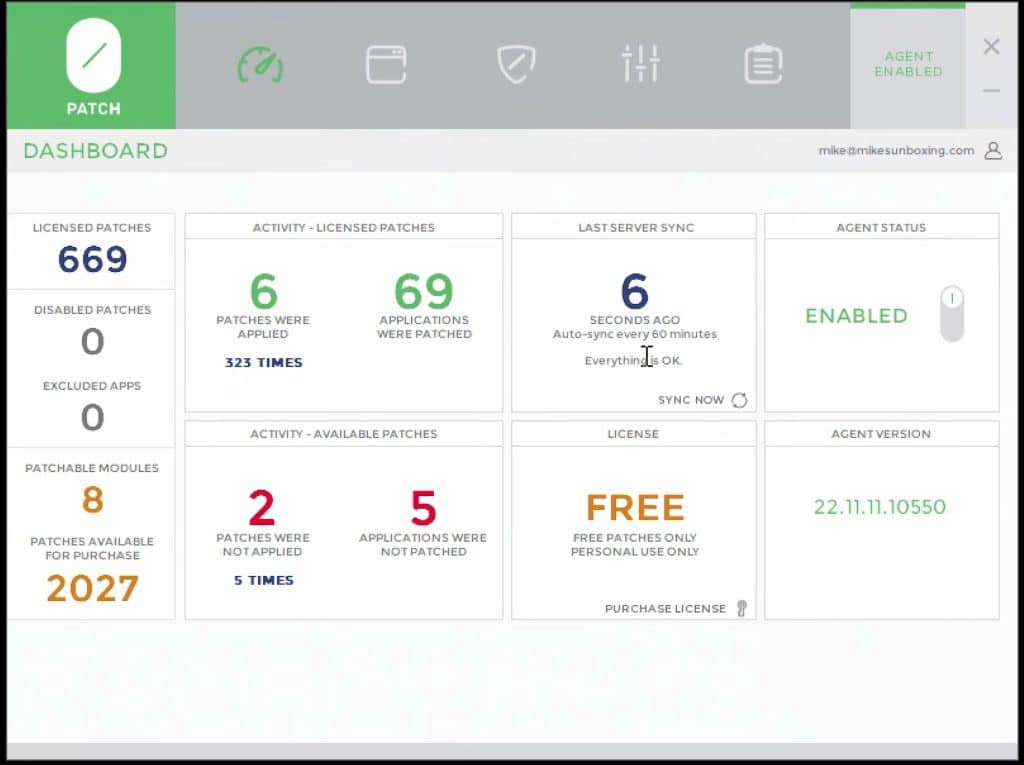Click the Sync Now link

(690, 400)
